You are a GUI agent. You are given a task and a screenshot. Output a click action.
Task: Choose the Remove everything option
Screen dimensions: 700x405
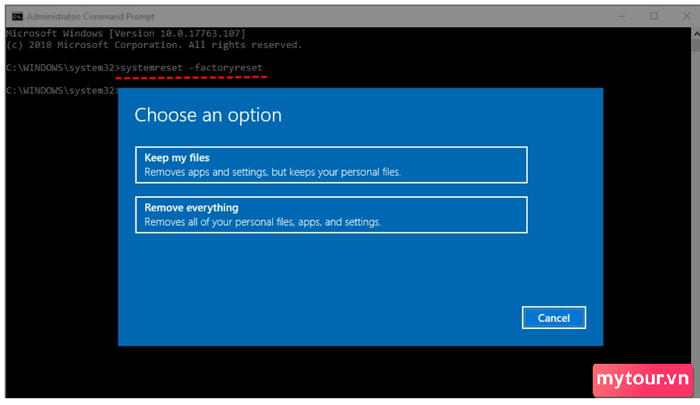click(x=331, y=215)
